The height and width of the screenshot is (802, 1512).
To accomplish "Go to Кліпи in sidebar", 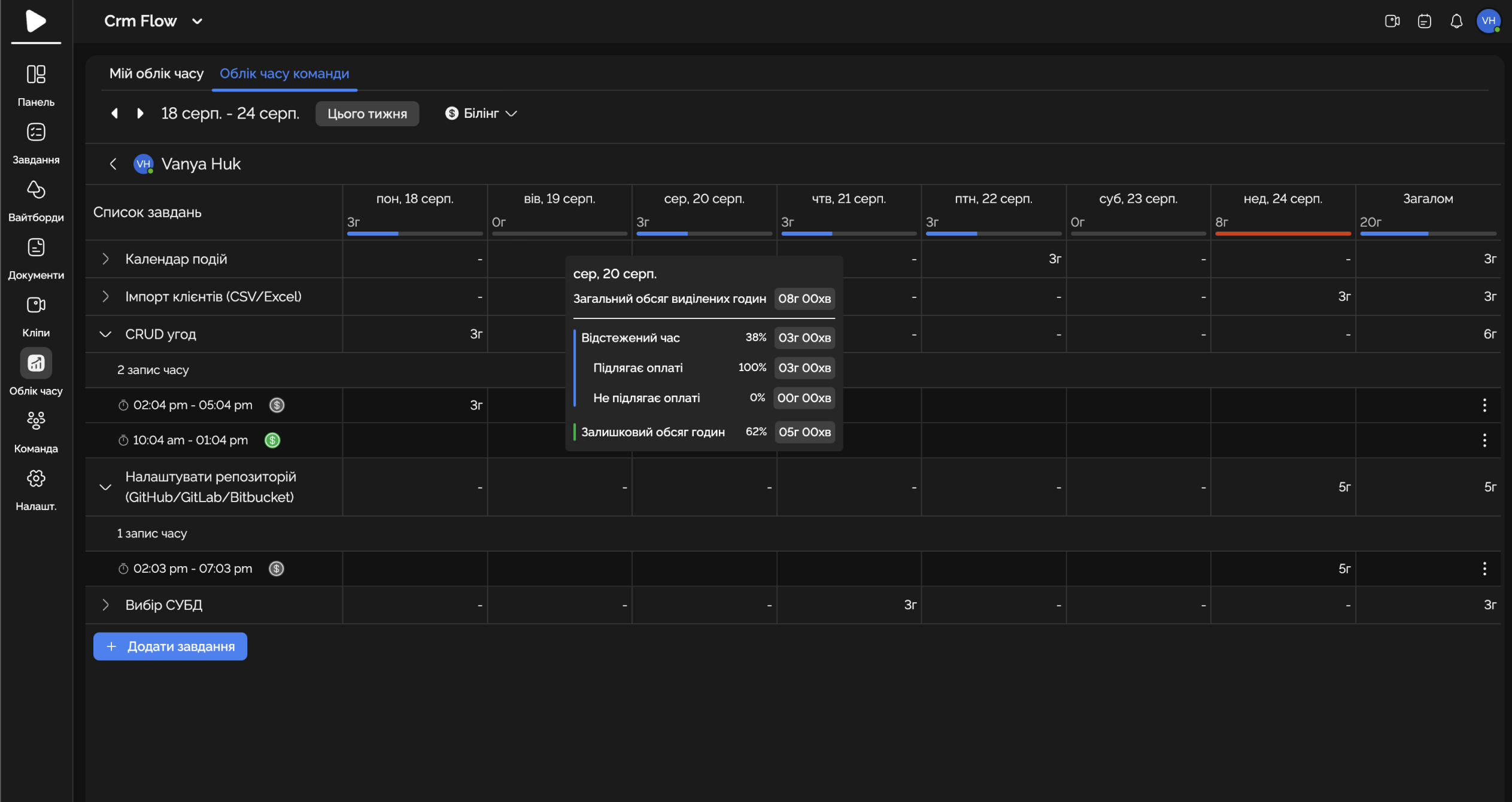I will [36, 305].
